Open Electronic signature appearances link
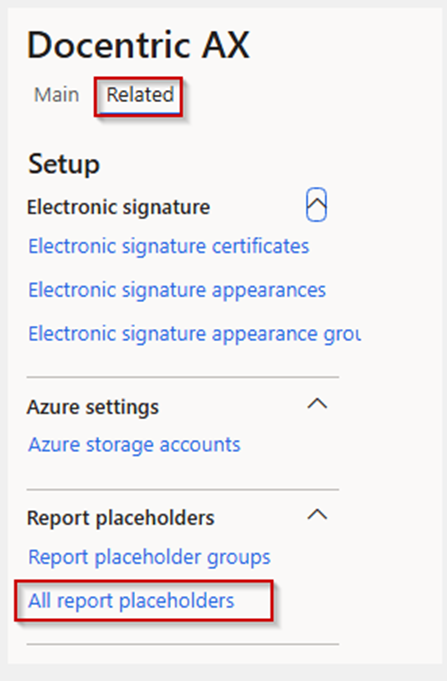The height and width of the screenshot is (681, 447). click(177, 290)
